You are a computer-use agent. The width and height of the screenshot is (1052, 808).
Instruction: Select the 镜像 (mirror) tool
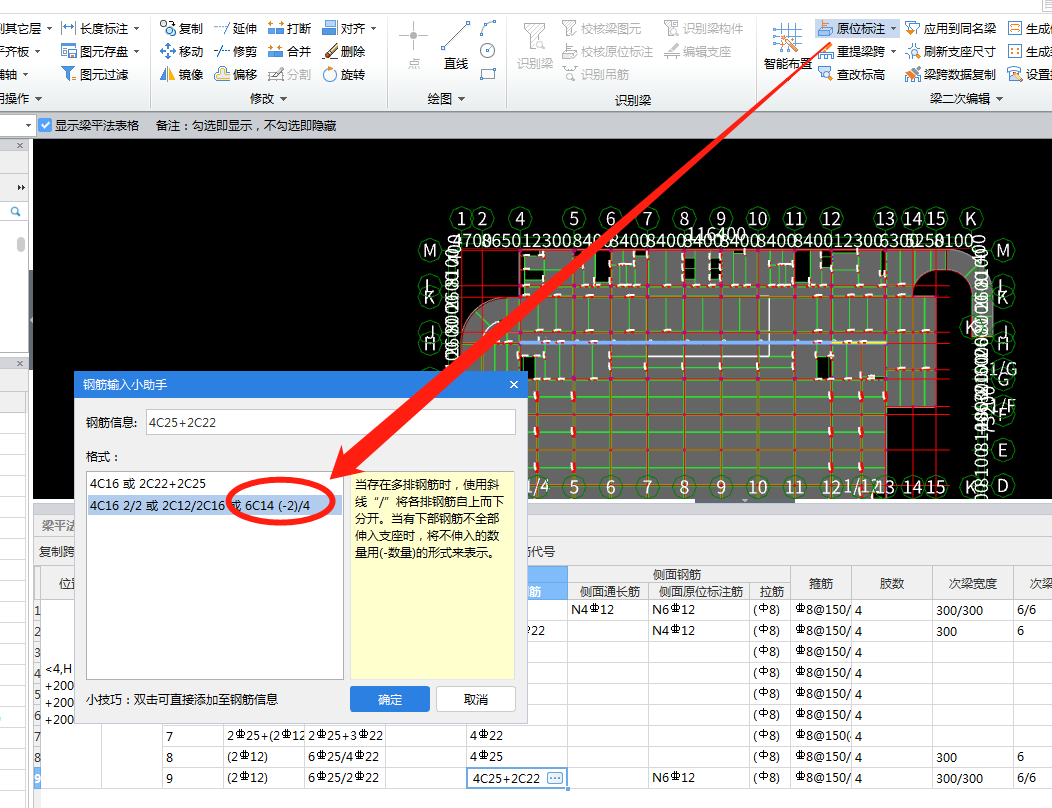pos(181,74)
